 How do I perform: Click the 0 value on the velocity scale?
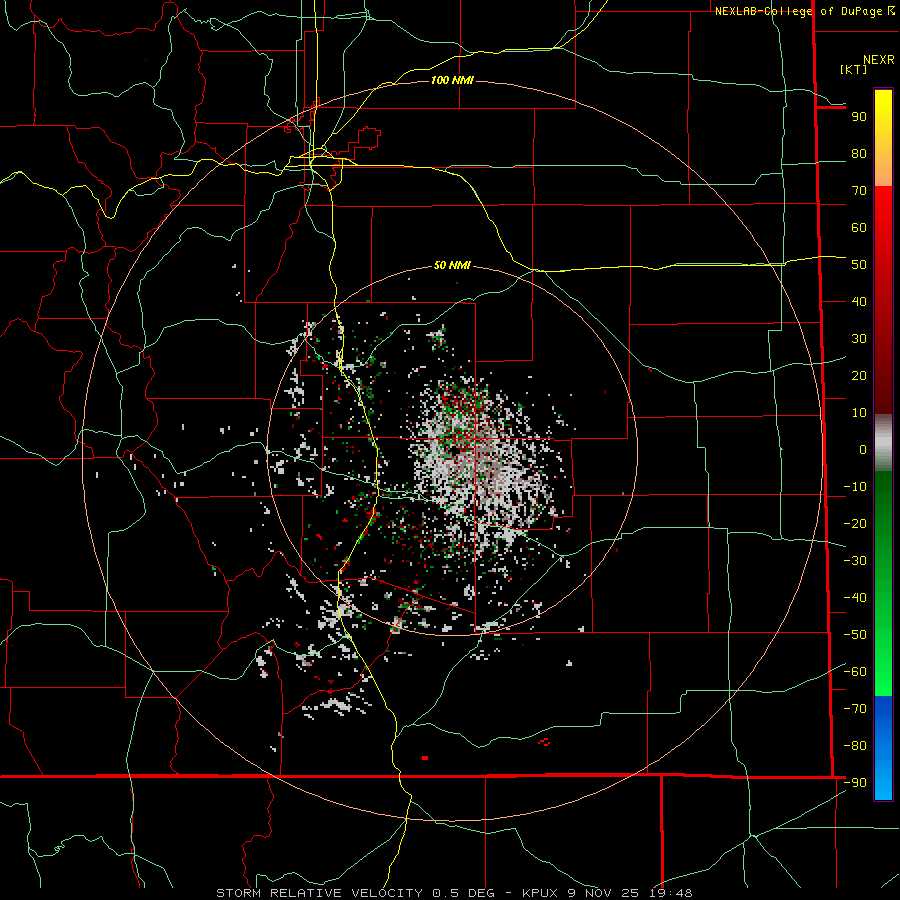pos(863,450)
